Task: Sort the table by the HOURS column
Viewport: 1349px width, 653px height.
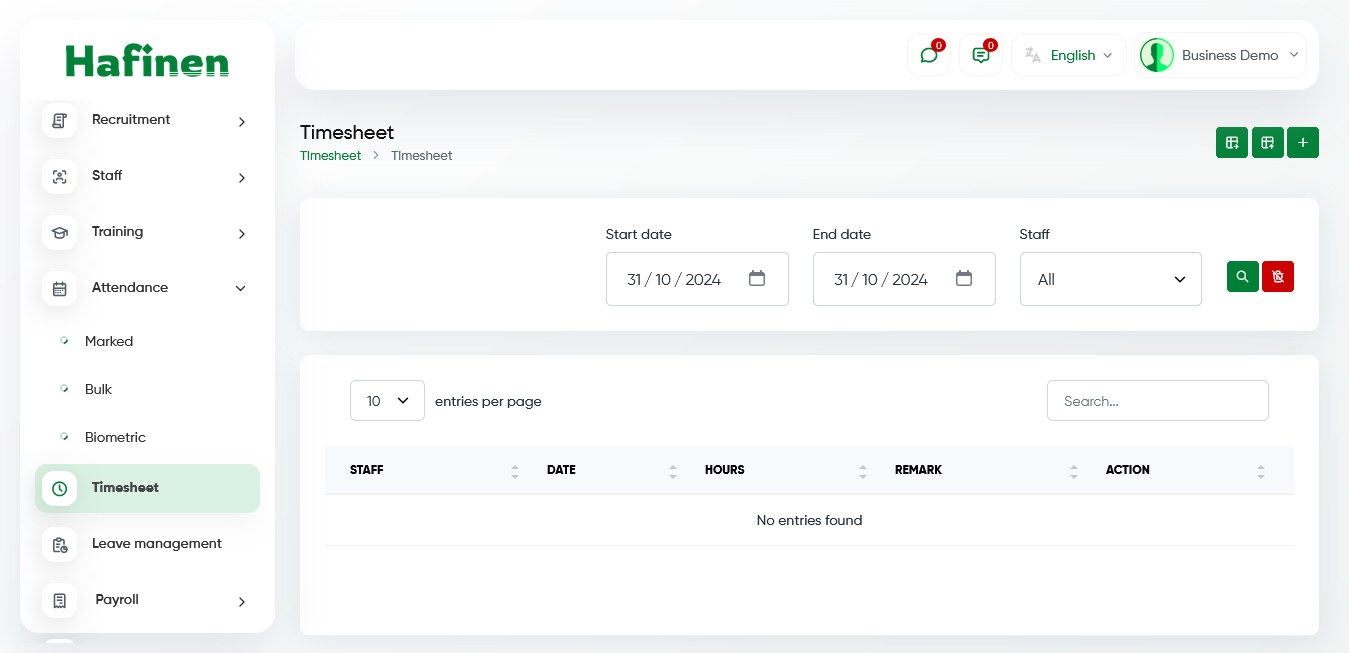Action: [862, 469]
